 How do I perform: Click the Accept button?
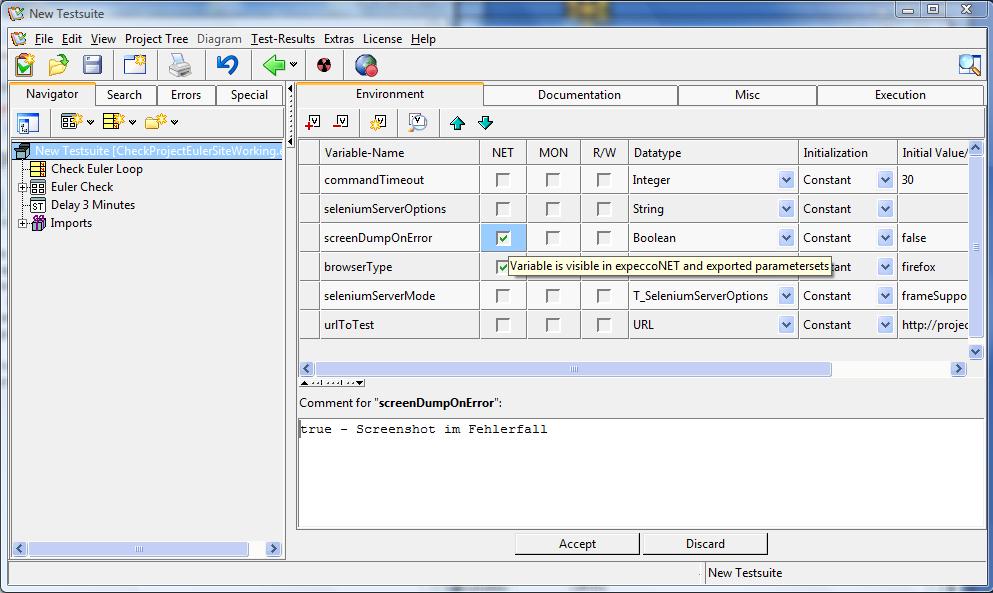tap(577, 544)
